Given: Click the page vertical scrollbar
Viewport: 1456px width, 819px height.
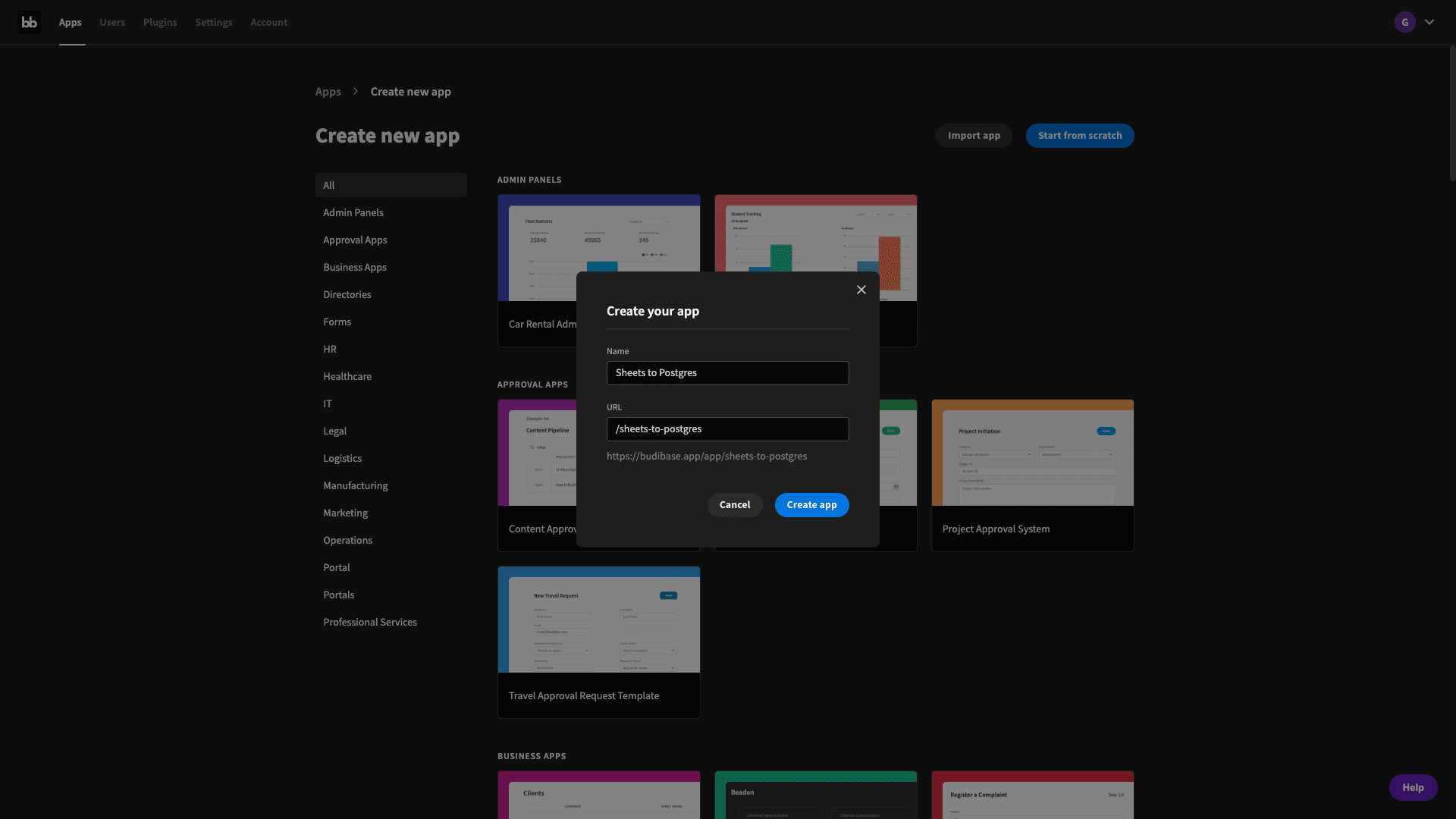Looking at the screenshot, I should click(1451, 114).
